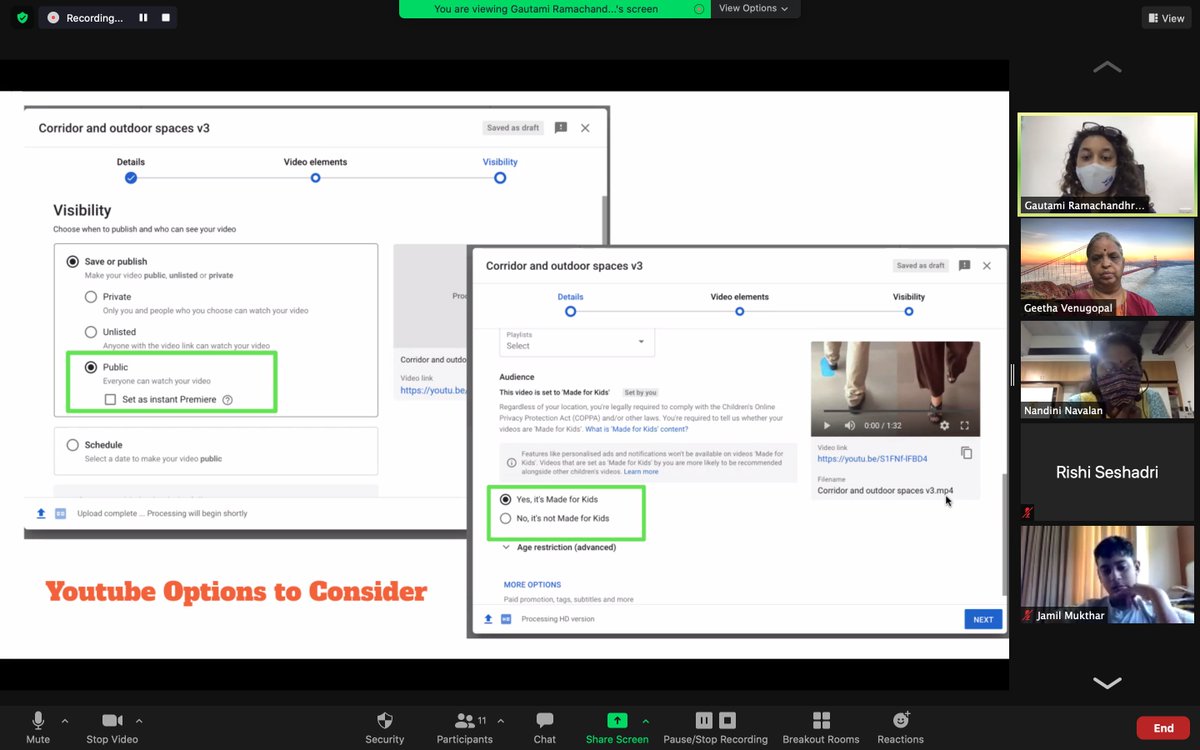Show previous participant videos with up chevron
This screenshot has width=1200, height=750.
point(1107,67)
